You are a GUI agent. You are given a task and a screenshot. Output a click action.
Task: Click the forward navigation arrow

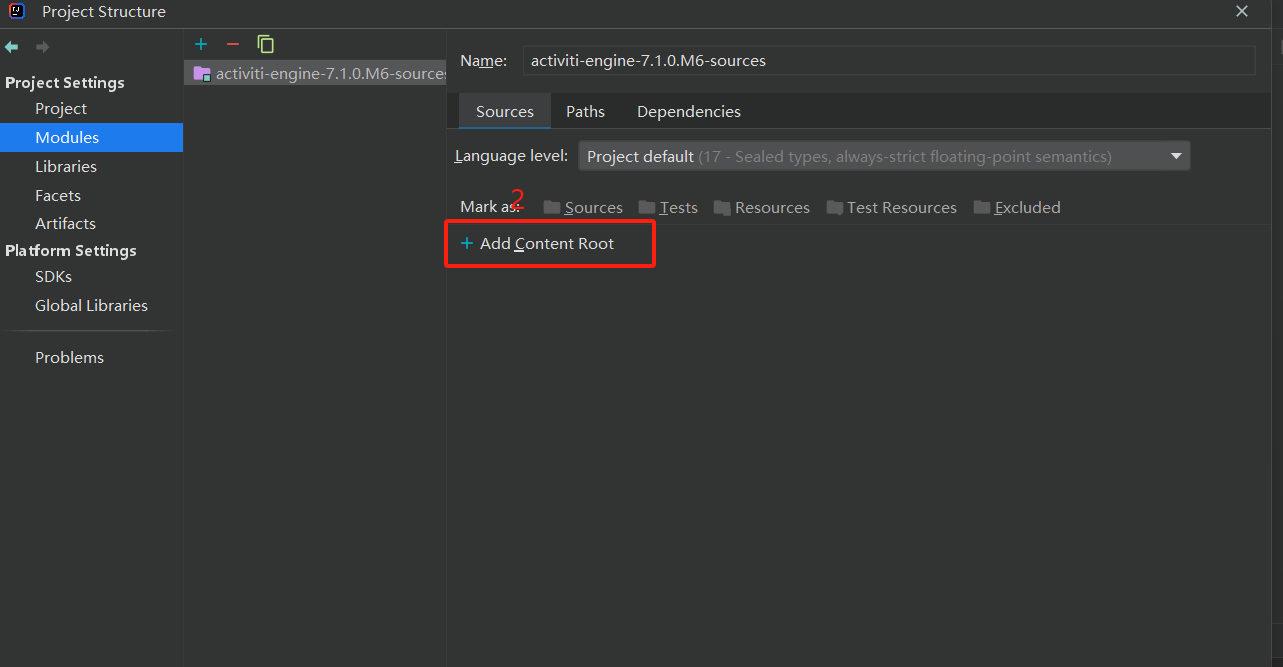pyautogui.click(x=42, y=47)
